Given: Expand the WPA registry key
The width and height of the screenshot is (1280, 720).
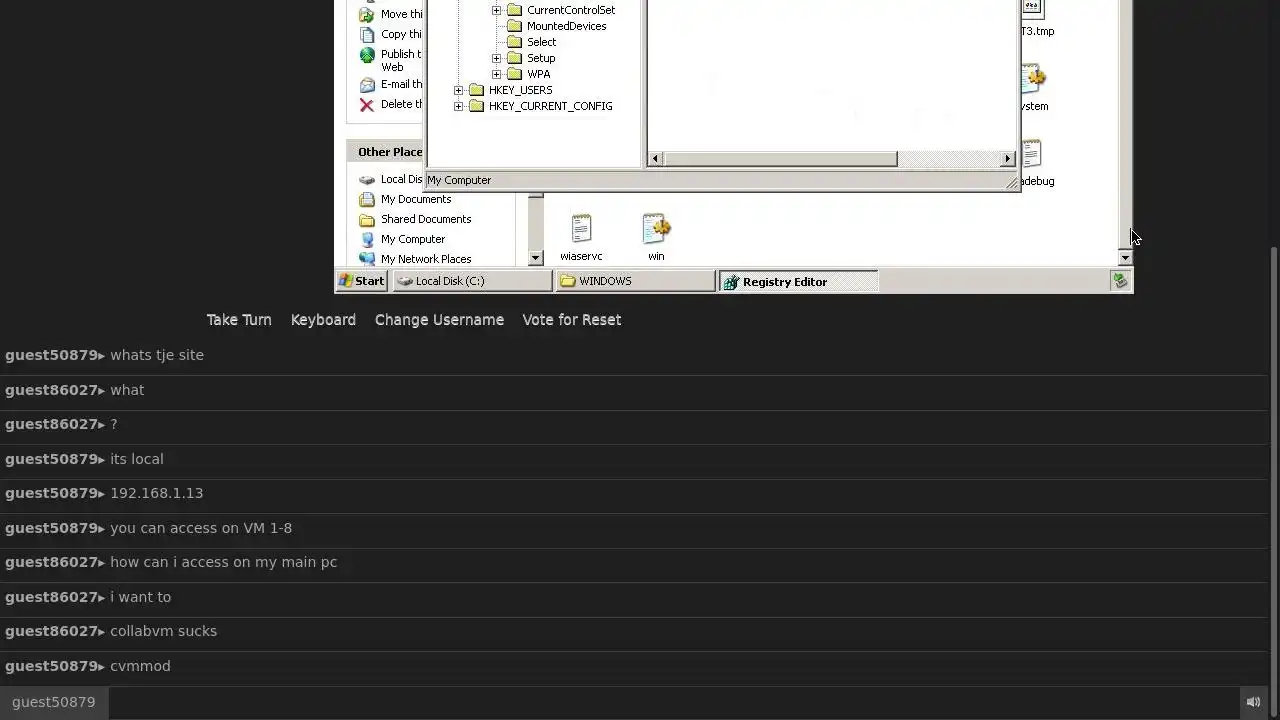Looking at the screenshot, I should [496, 74].
